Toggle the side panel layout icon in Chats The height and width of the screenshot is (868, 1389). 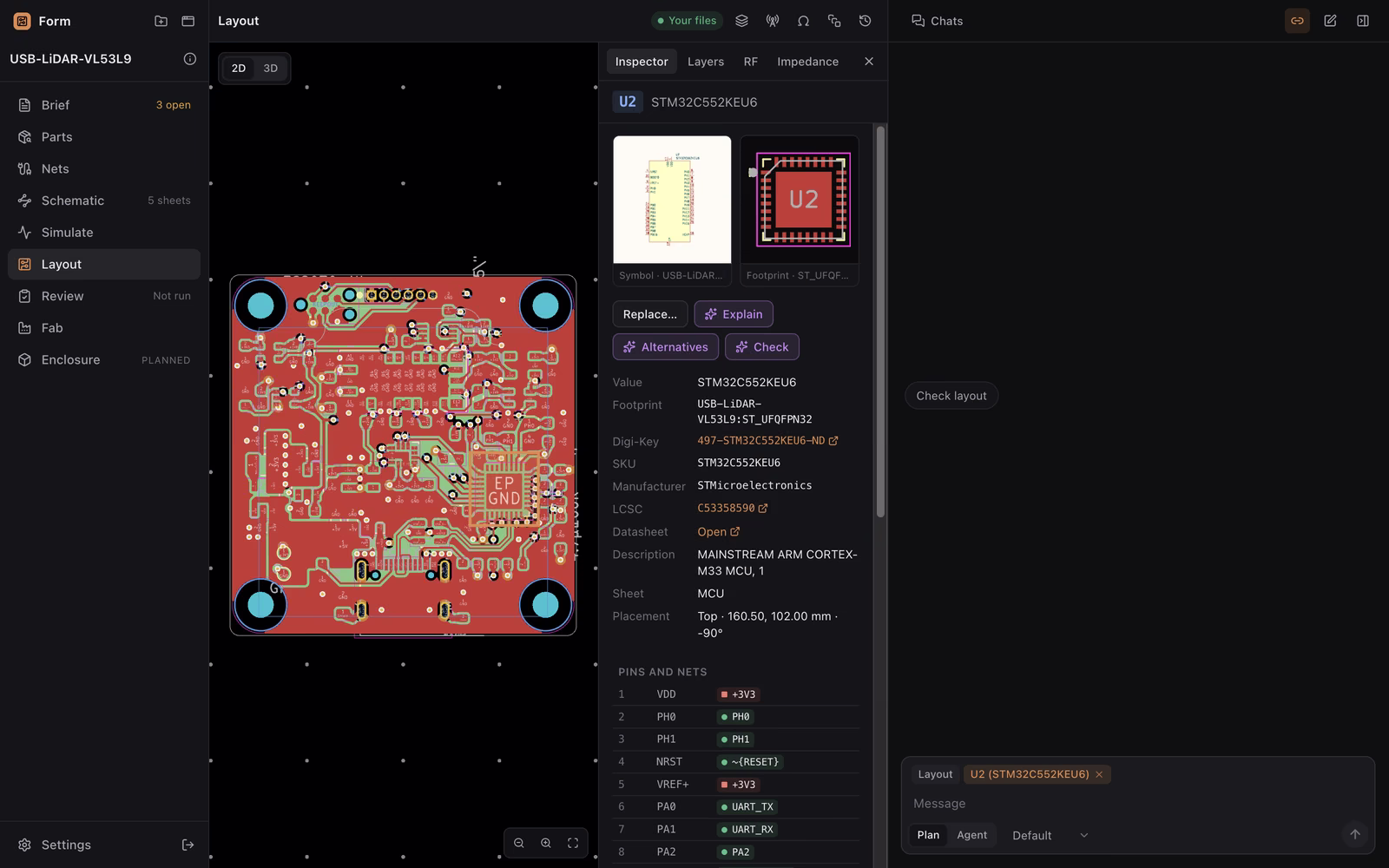coord(1363,21)
